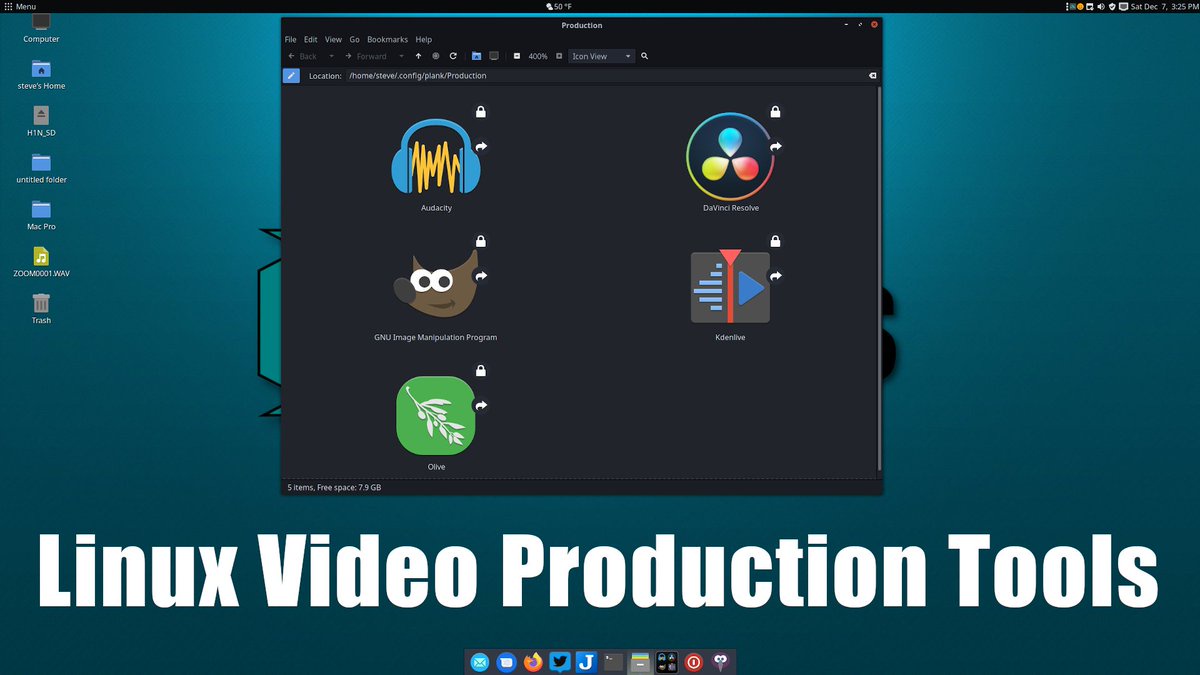Screen dimensions: 1200x675
Task: Select the Mac Pro folder on desktop
Action: (41, 215)
